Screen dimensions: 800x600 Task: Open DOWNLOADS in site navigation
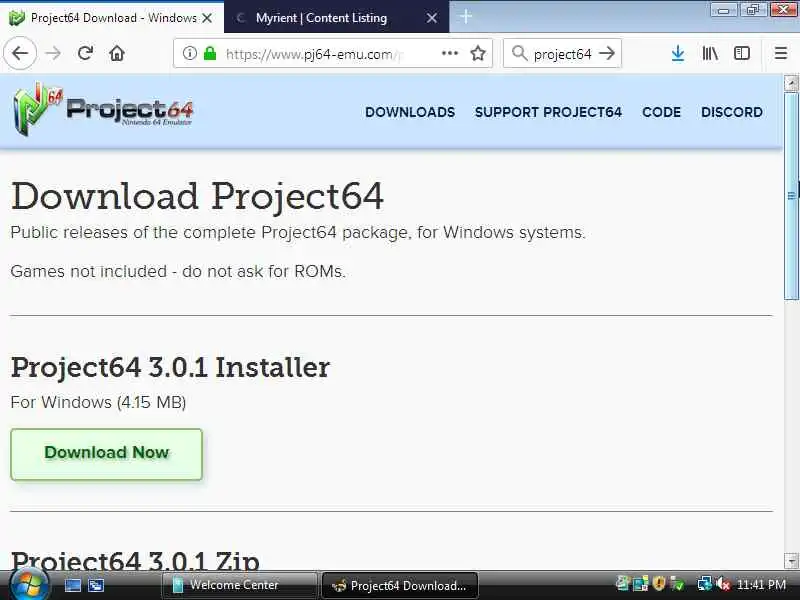[x=410, y=112]
